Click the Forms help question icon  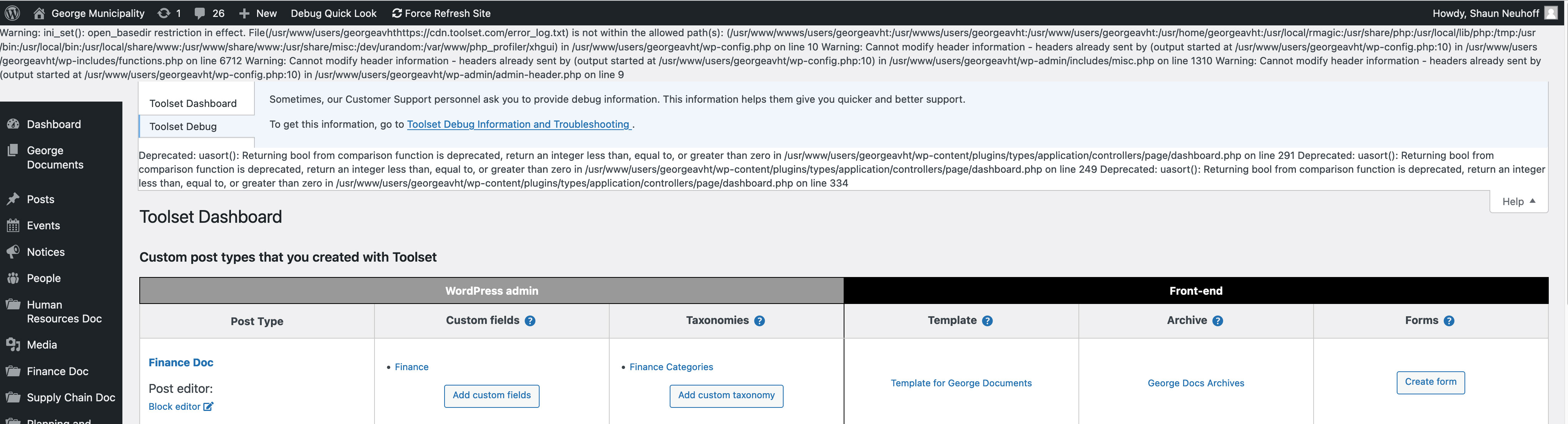(1449, 321)
